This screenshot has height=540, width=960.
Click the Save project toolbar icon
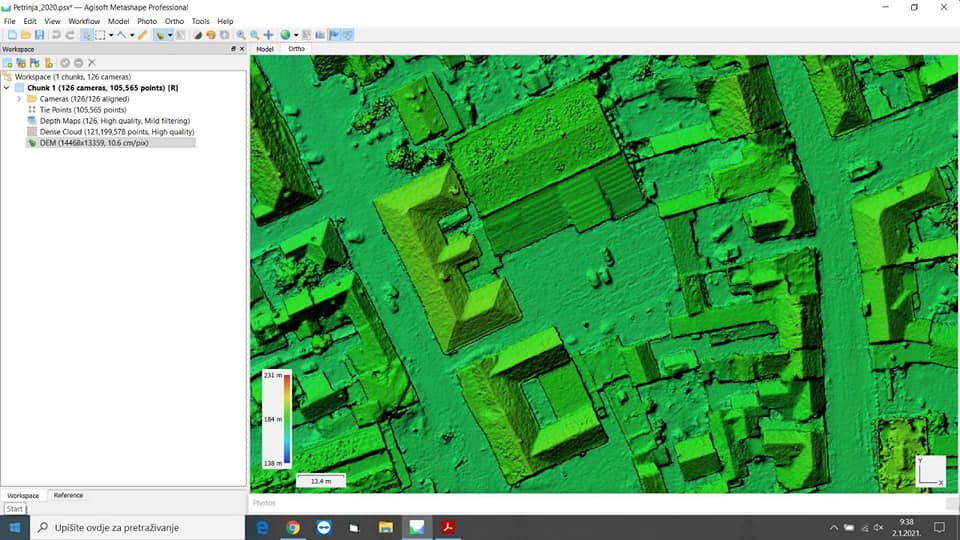coord(37,35)
